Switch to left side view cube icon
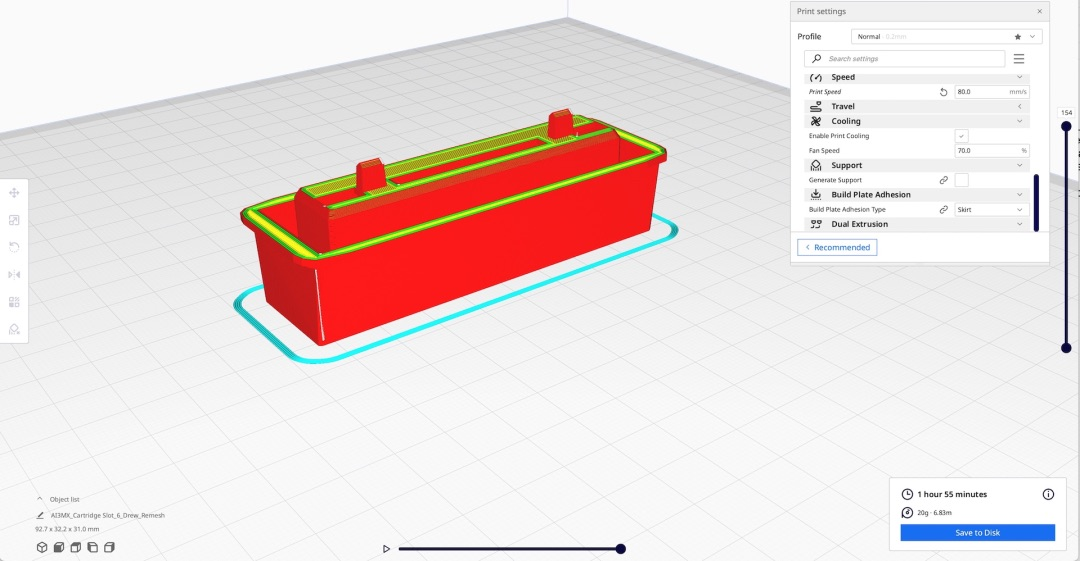This screenshot has width=1080, height=561. click(92, 547)
